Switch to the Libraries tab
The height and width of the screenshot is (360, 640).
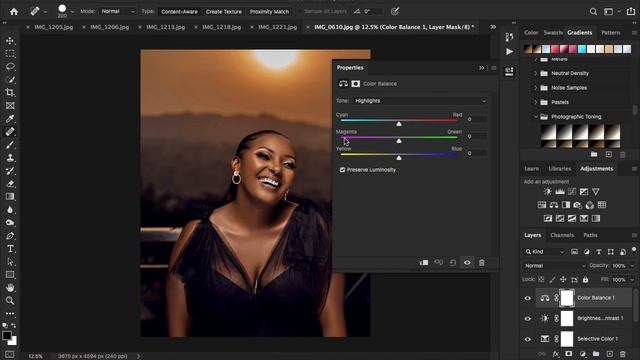coord(560,169)
